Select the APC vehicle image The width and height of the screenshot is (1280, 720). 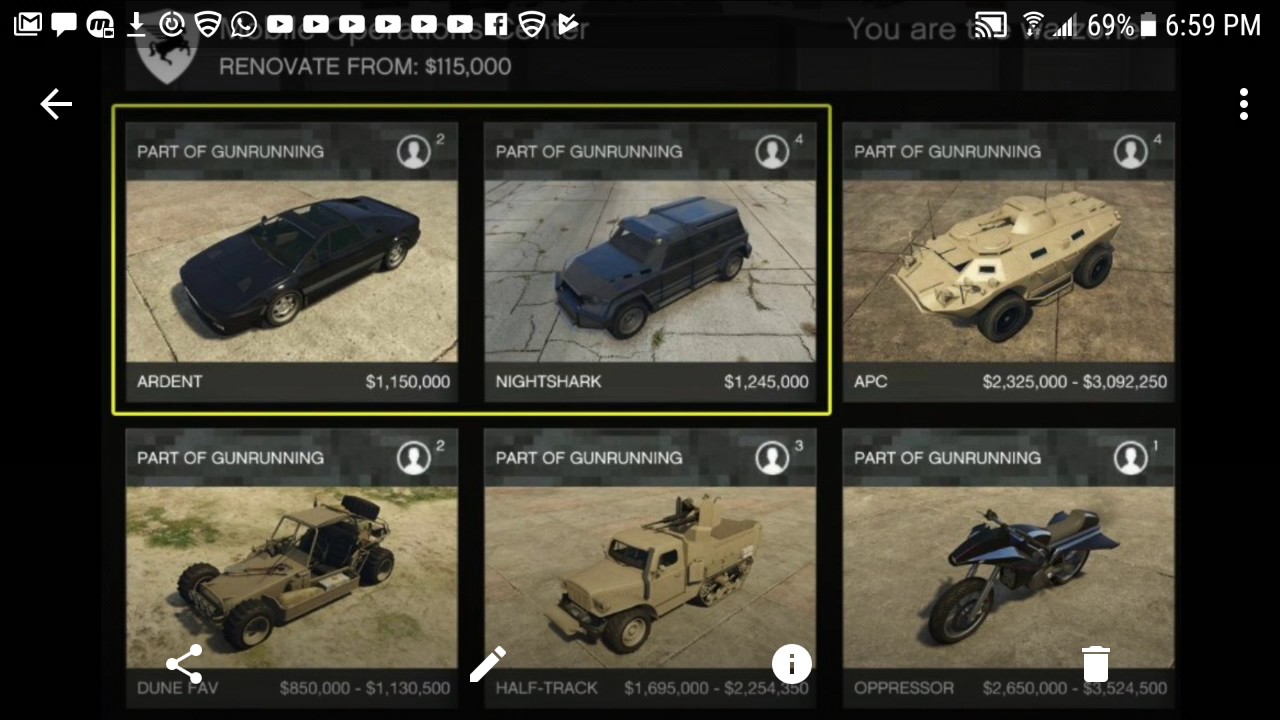tap(1008, 271)
